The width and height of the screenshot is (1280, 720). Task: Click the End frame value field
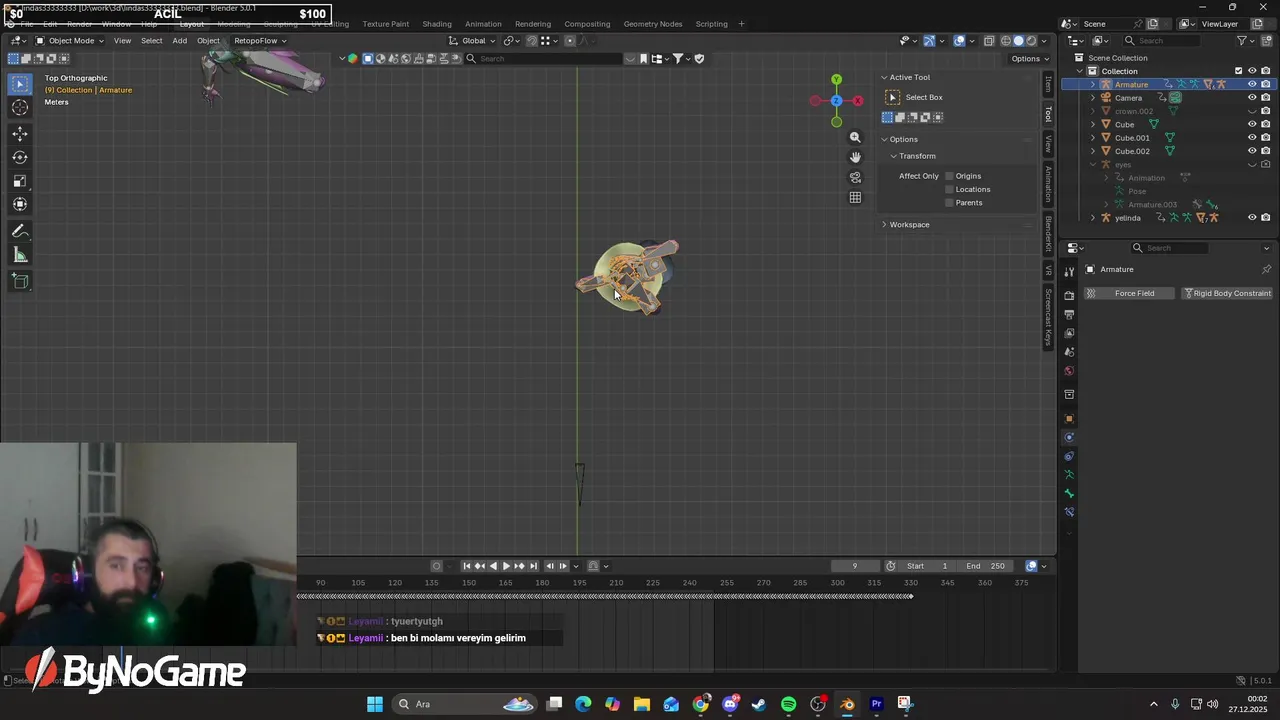click(x=985, y=566)
